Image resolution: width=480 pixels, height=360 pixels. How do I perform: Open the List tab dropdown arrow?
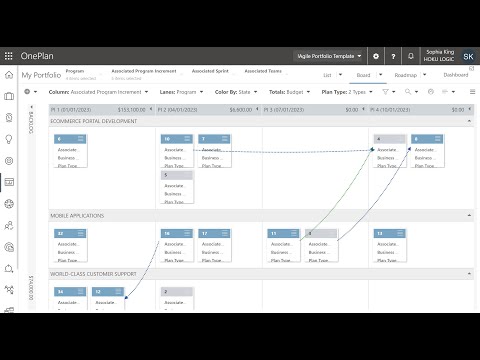point(340,75)
